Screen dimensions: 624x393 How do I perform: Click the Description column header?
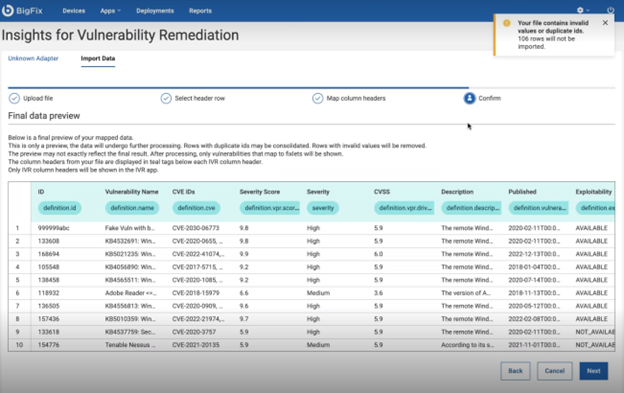[457, 192]
